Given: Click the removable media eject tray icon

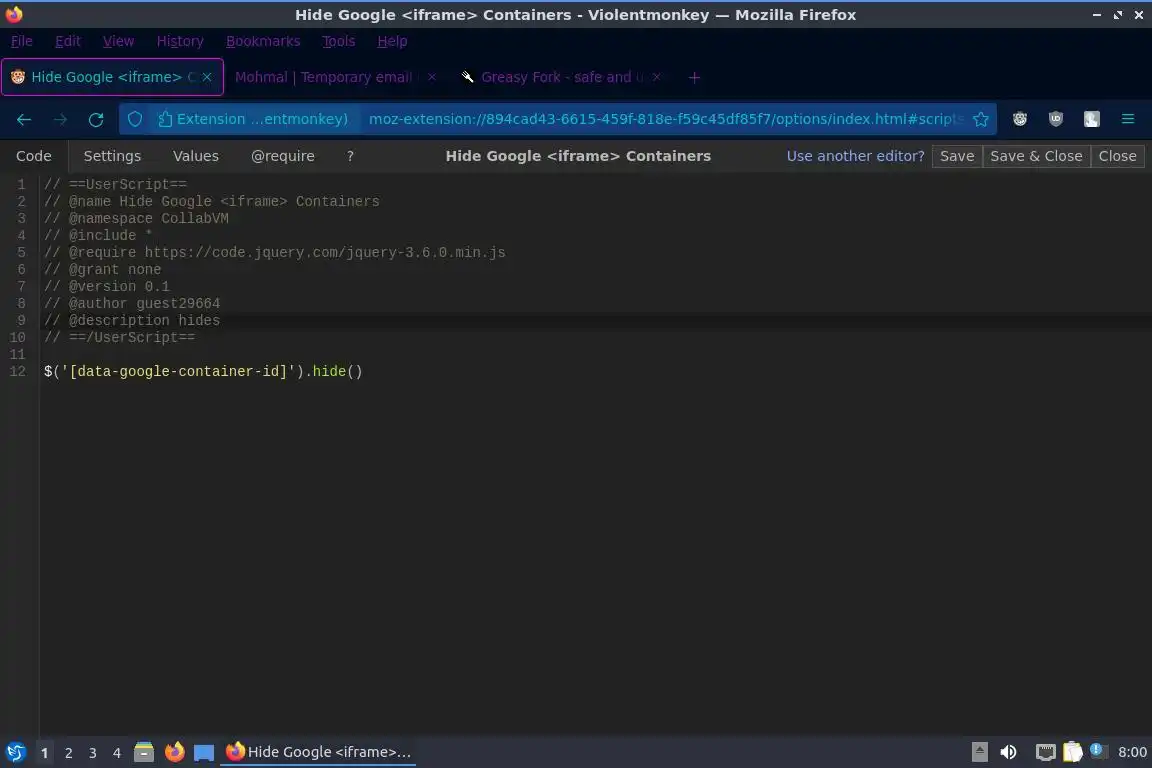Looking at the screenshot, I should 979,752.
